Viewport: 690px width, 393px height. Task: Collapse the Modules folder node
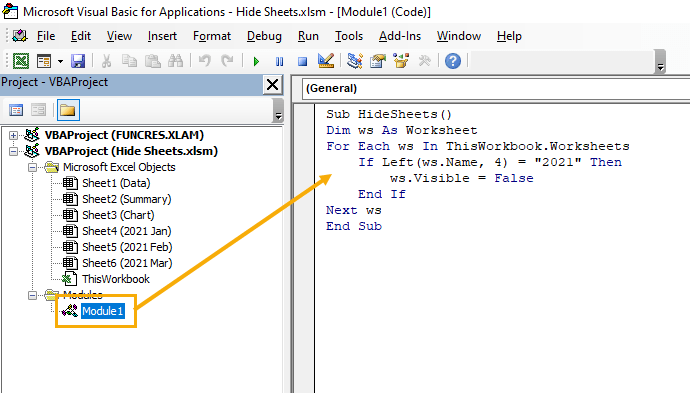(x=33, y=295)
